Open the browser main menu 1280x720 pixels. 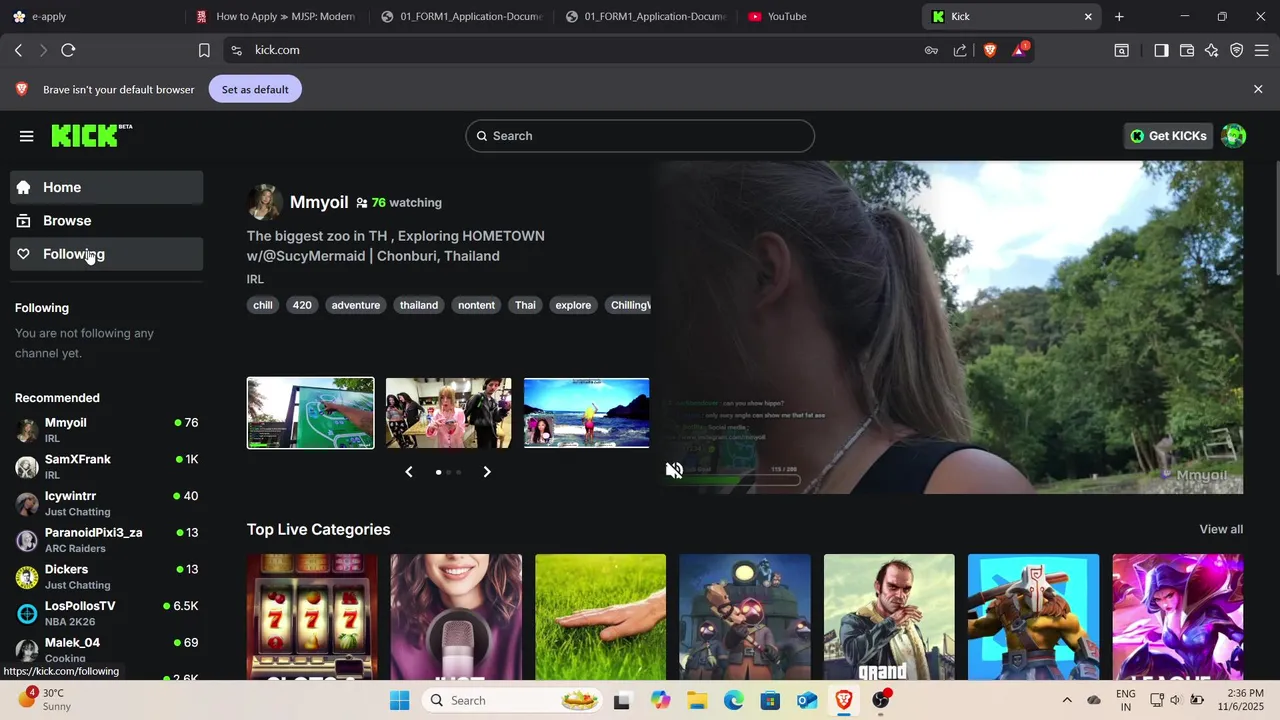click(x=1261, y=50)
